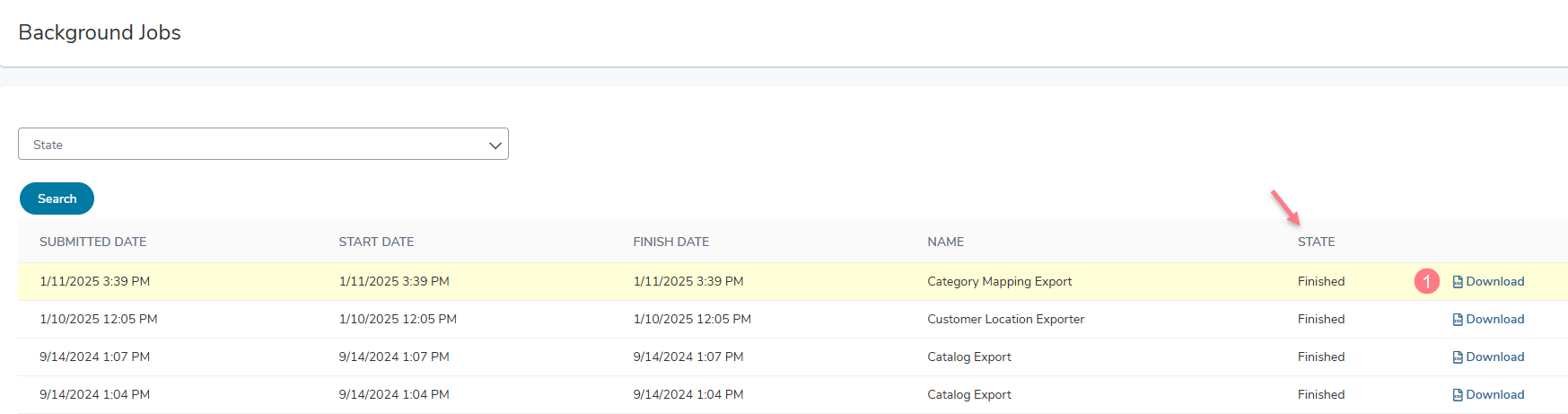Click the State column header
Screen dimensions: 1568x414
(1316, 242)
